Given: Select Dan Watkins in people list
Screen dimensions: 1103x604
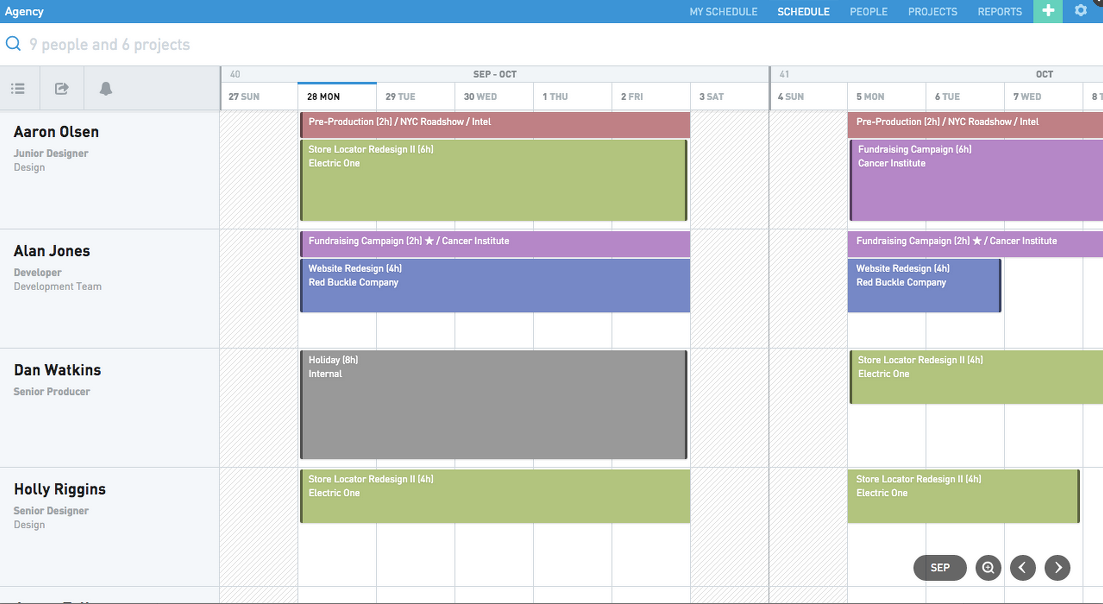Looking at the screenshot, I should pos(58,370).
